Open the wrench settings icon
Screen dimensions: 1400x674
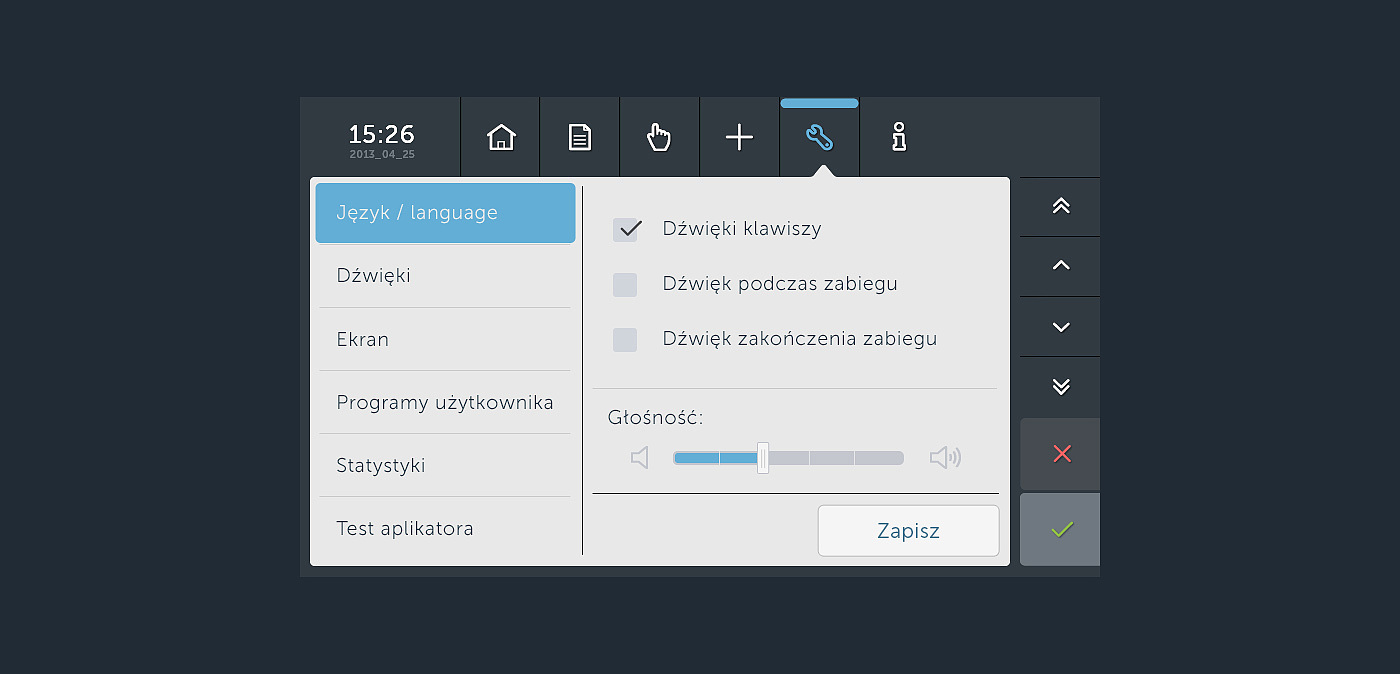click(819, 137)
